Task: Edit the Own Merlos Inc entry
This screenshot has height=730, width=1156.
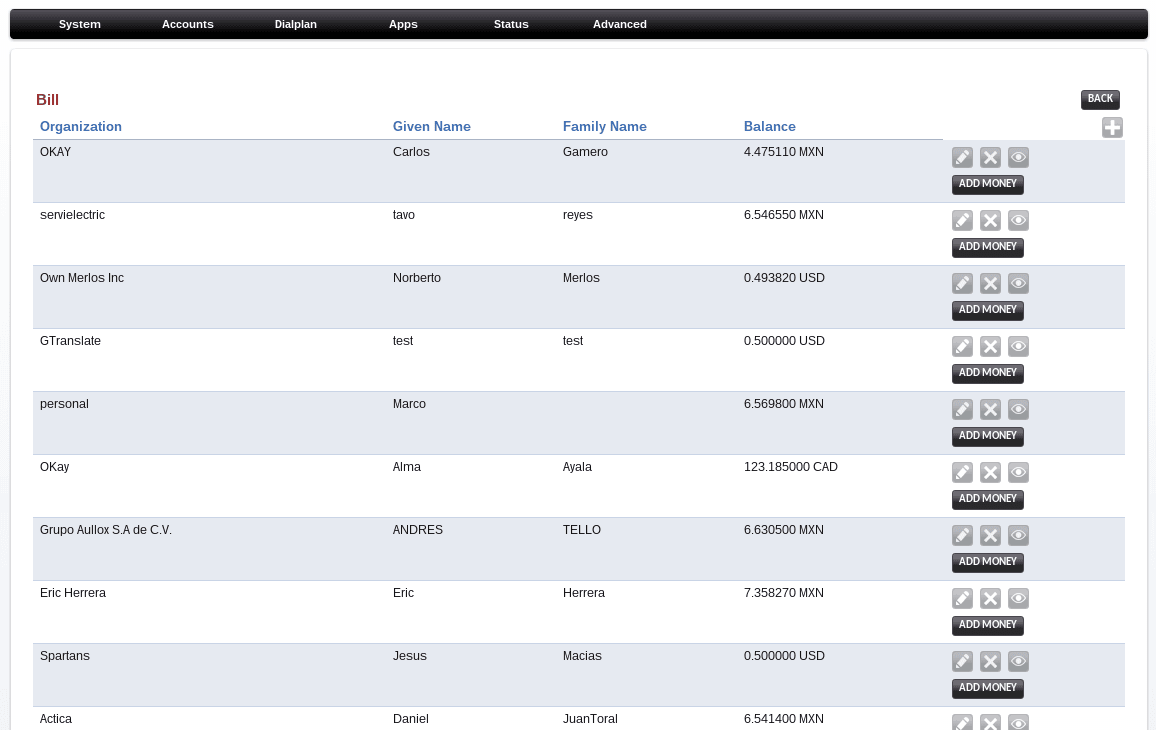Action: click(962, 284)
